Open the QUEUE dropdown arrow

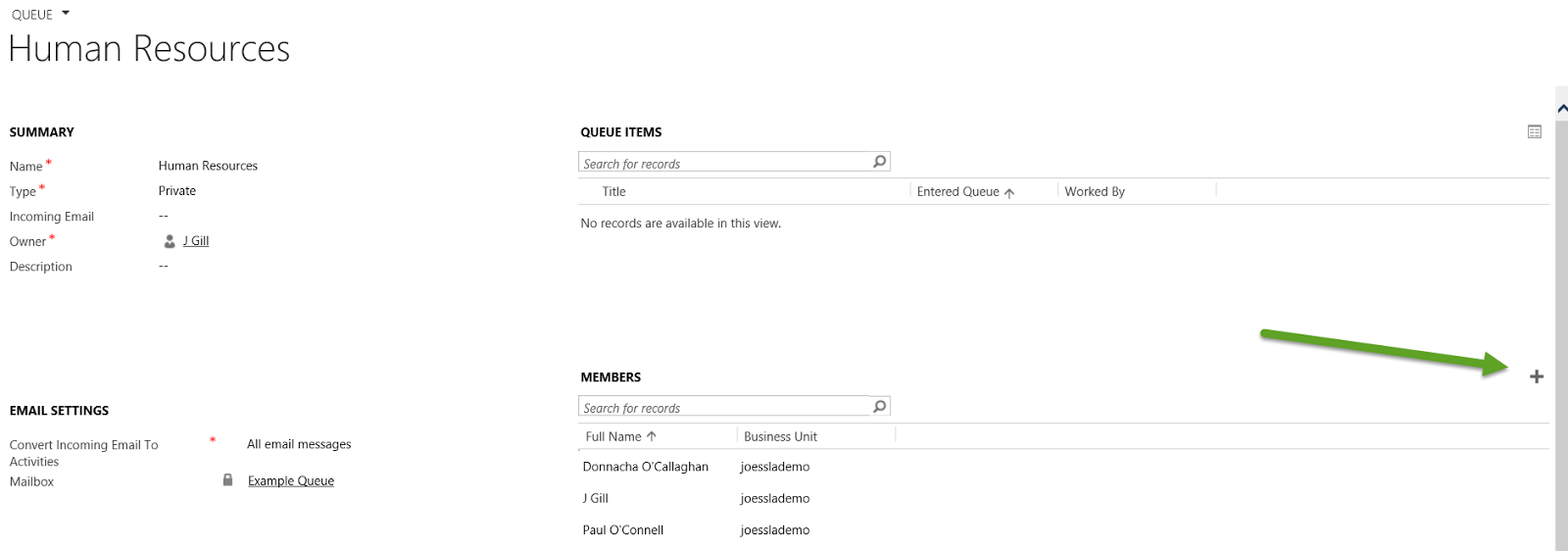pyautogui.click(x=66, y=14)
